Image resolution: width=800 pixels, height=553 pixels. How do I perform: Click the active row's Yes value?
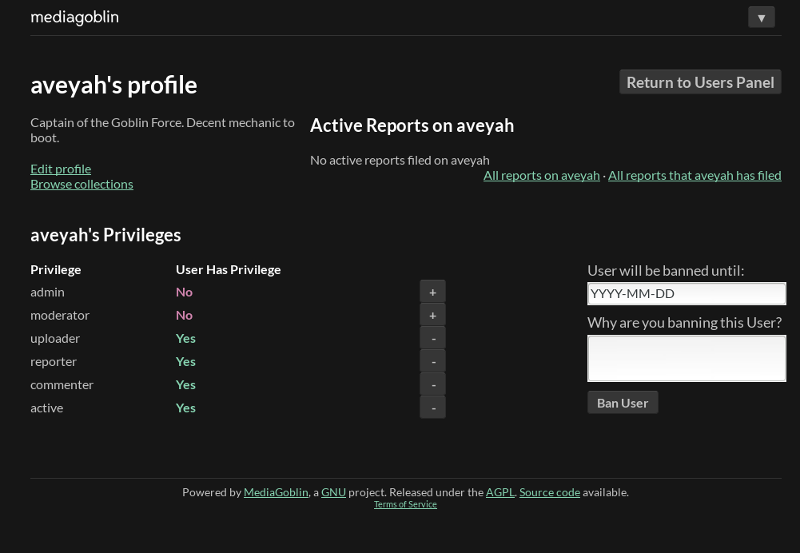click(x=186, y=408)
